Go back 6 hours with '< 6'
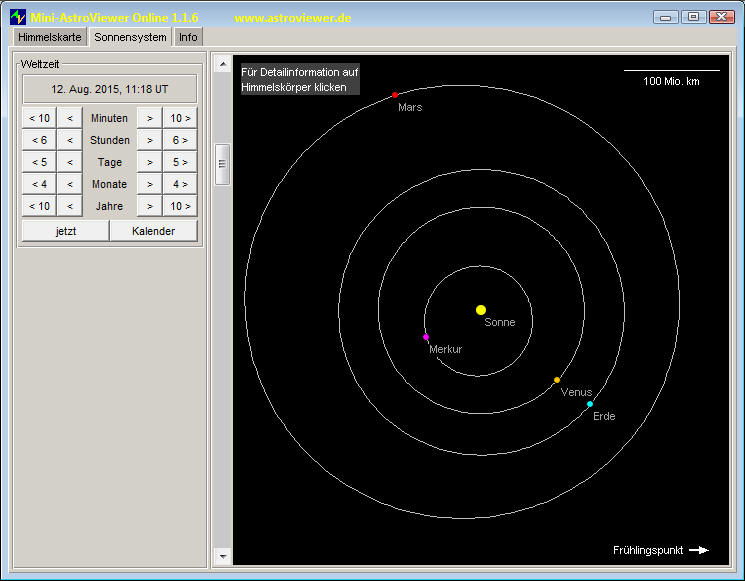This screenshot has height=581, width=745. click(x=39, y=140)
